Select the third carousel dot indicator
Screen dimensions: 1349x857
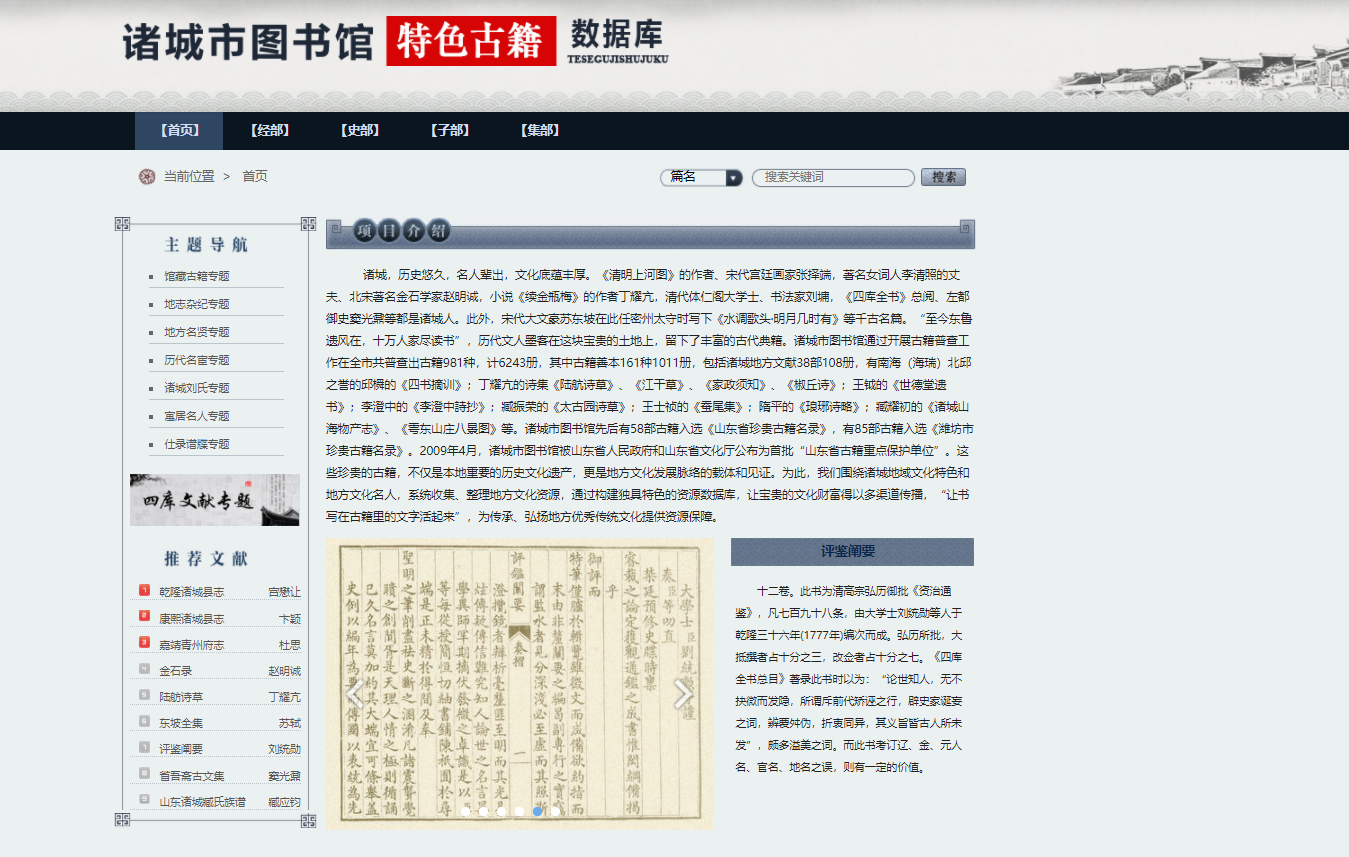tap(501, 811)
